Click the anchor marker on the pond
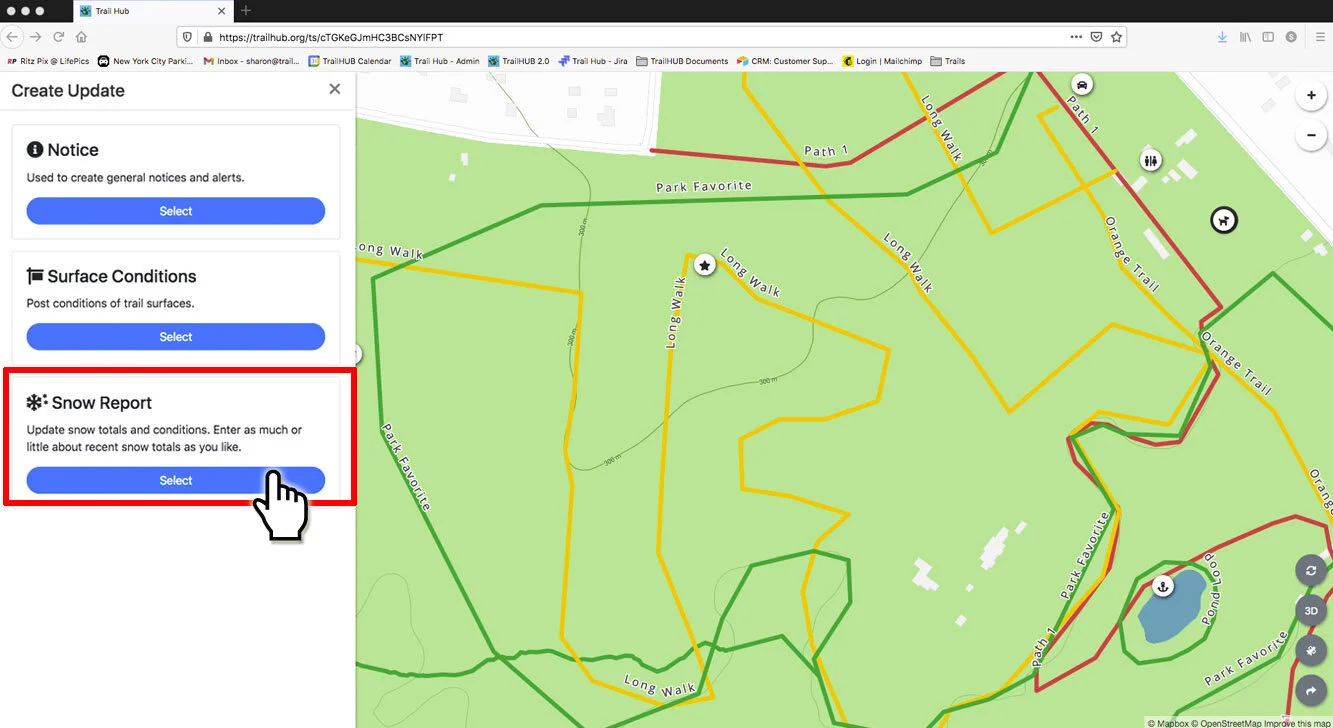 pos(1162,586)
